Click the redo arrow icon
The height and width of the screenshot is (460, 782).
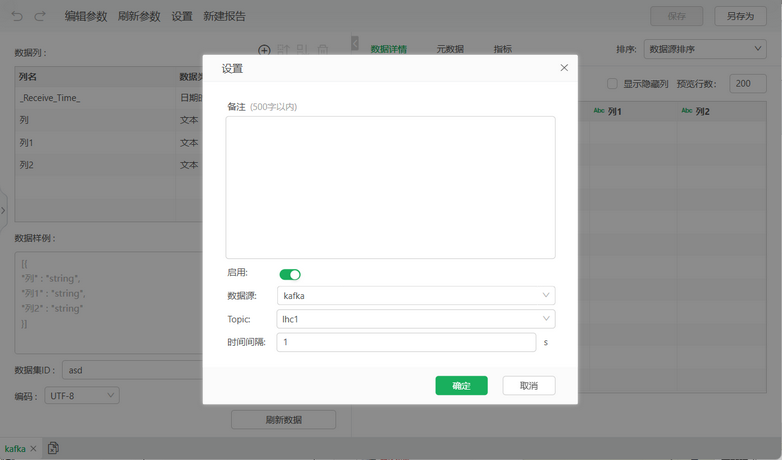(x=40, y=16)
